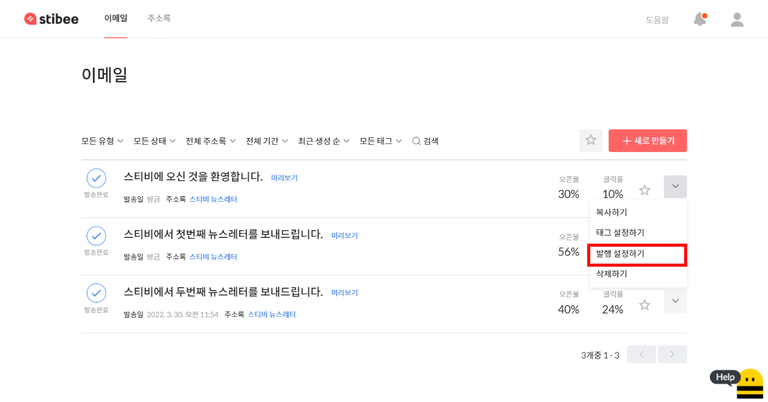The image size is (768, 402).
Task: Open '미리보기' link of first email
Action: (x=284, y=178)
